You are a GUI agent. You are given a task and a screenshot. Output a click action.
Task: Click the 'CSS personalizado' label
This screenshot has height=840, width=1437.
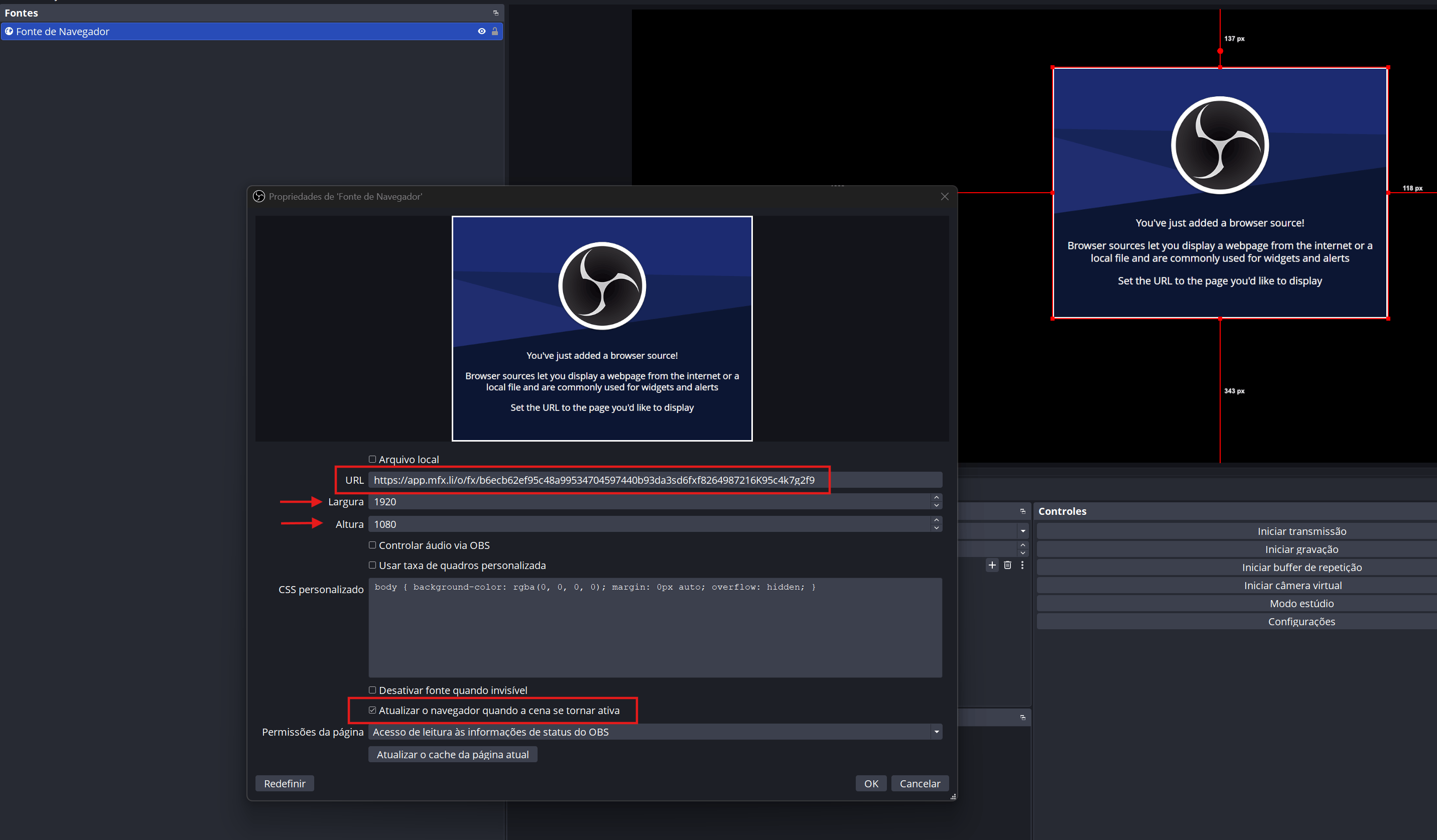tap(321, 589)
